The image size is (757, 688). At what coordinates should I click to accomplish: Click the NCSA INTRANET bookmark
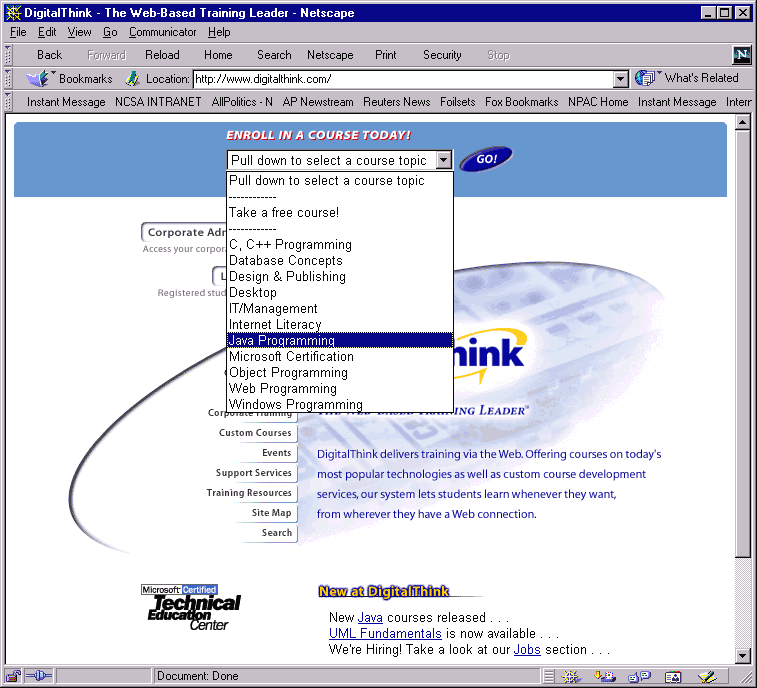click(x=158, y=102)
